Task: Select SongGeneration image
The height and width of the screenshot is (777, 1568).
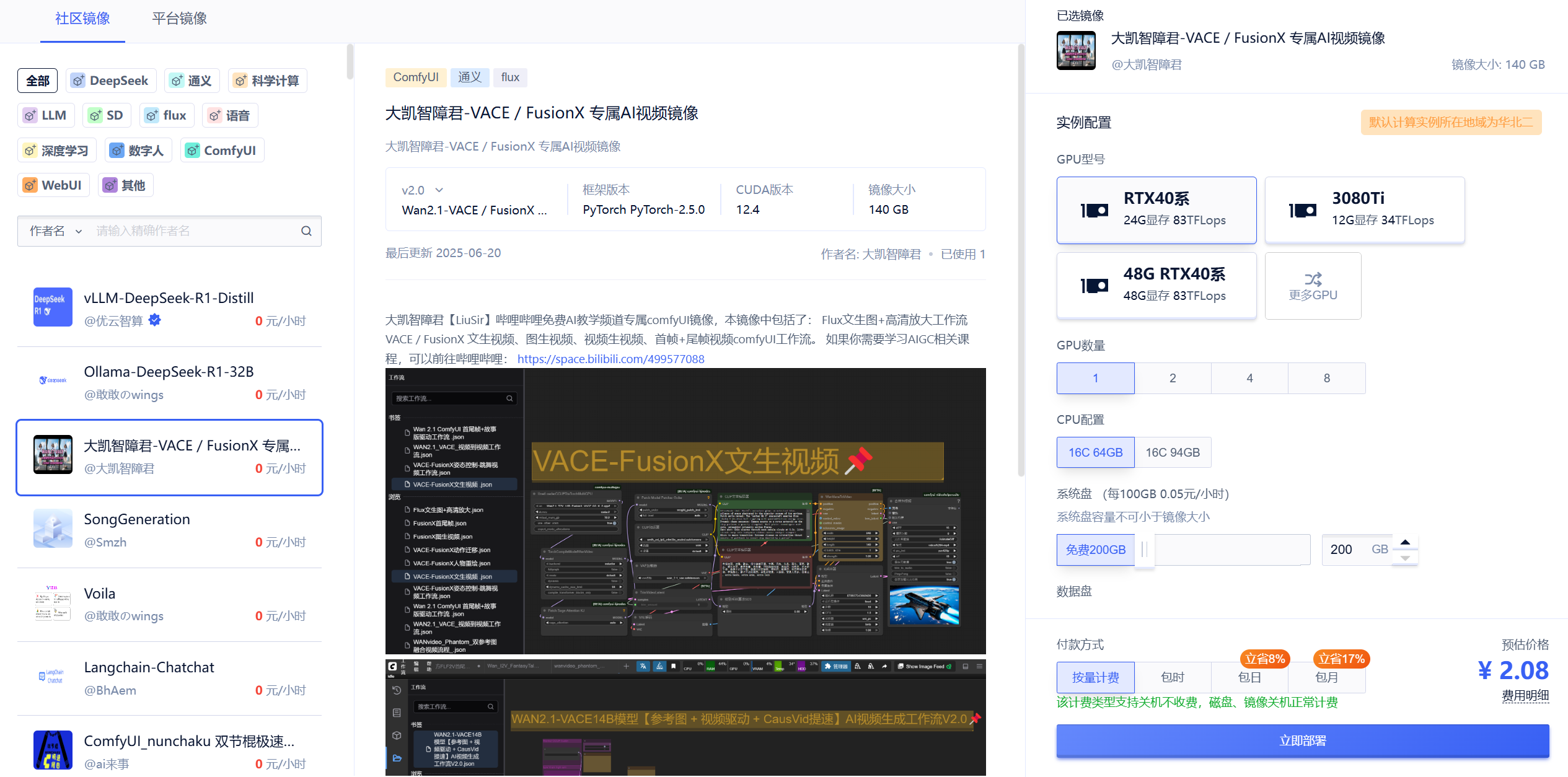Action: point(169,530)
